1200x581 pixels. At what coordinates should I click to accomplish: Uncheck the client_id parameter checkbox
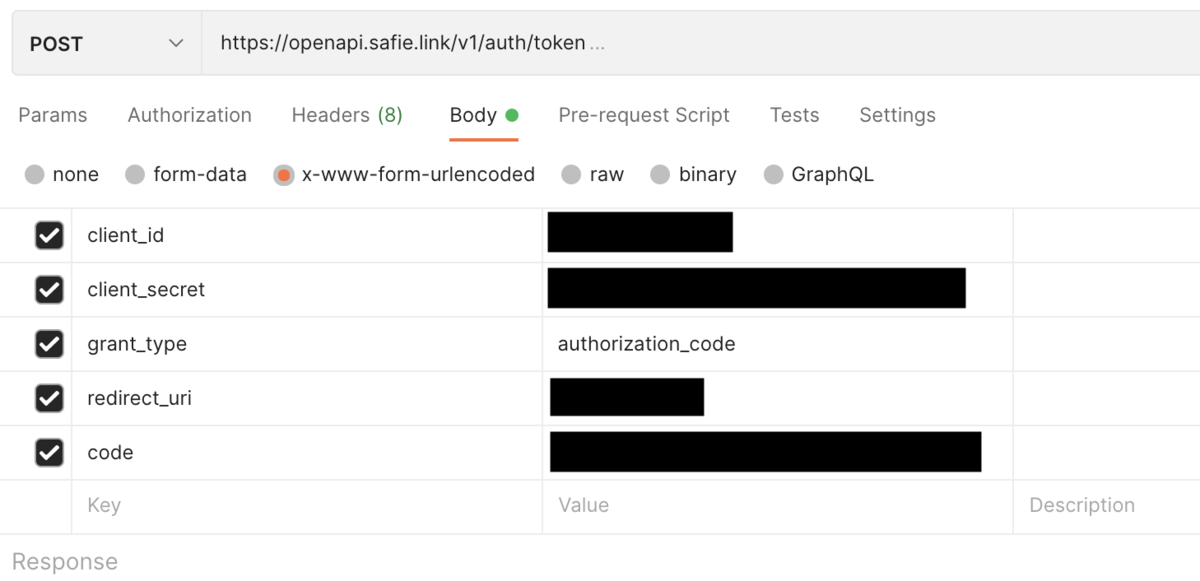[49, 236]
